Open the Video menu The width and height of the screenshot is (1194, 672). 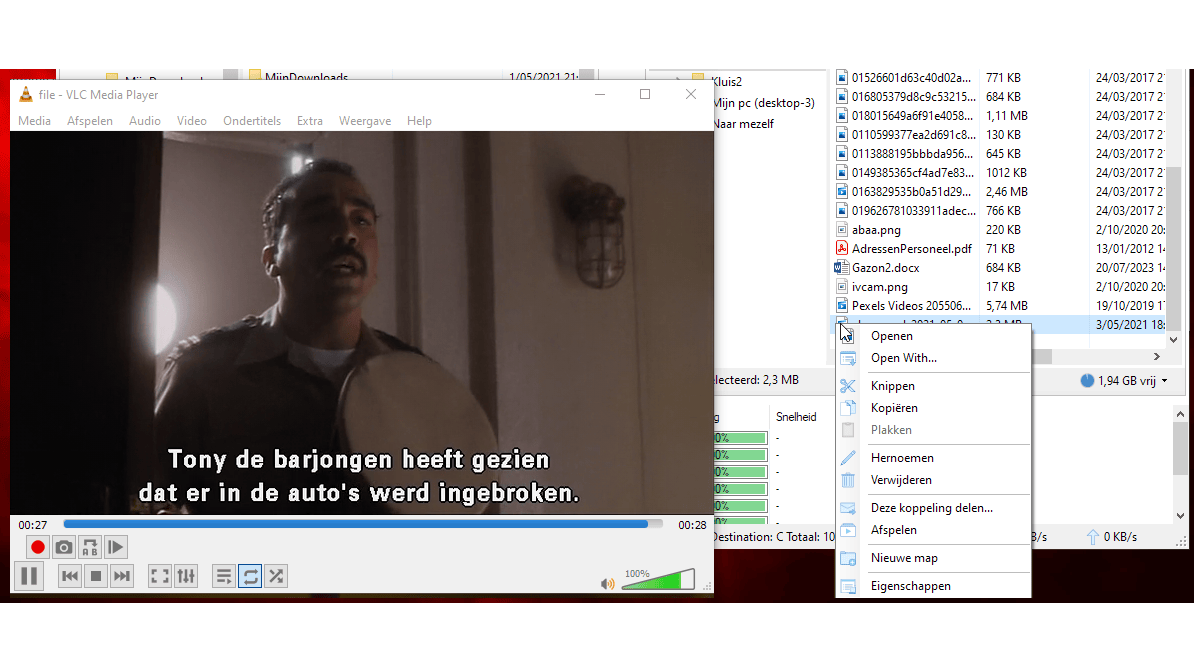[192, 120]
